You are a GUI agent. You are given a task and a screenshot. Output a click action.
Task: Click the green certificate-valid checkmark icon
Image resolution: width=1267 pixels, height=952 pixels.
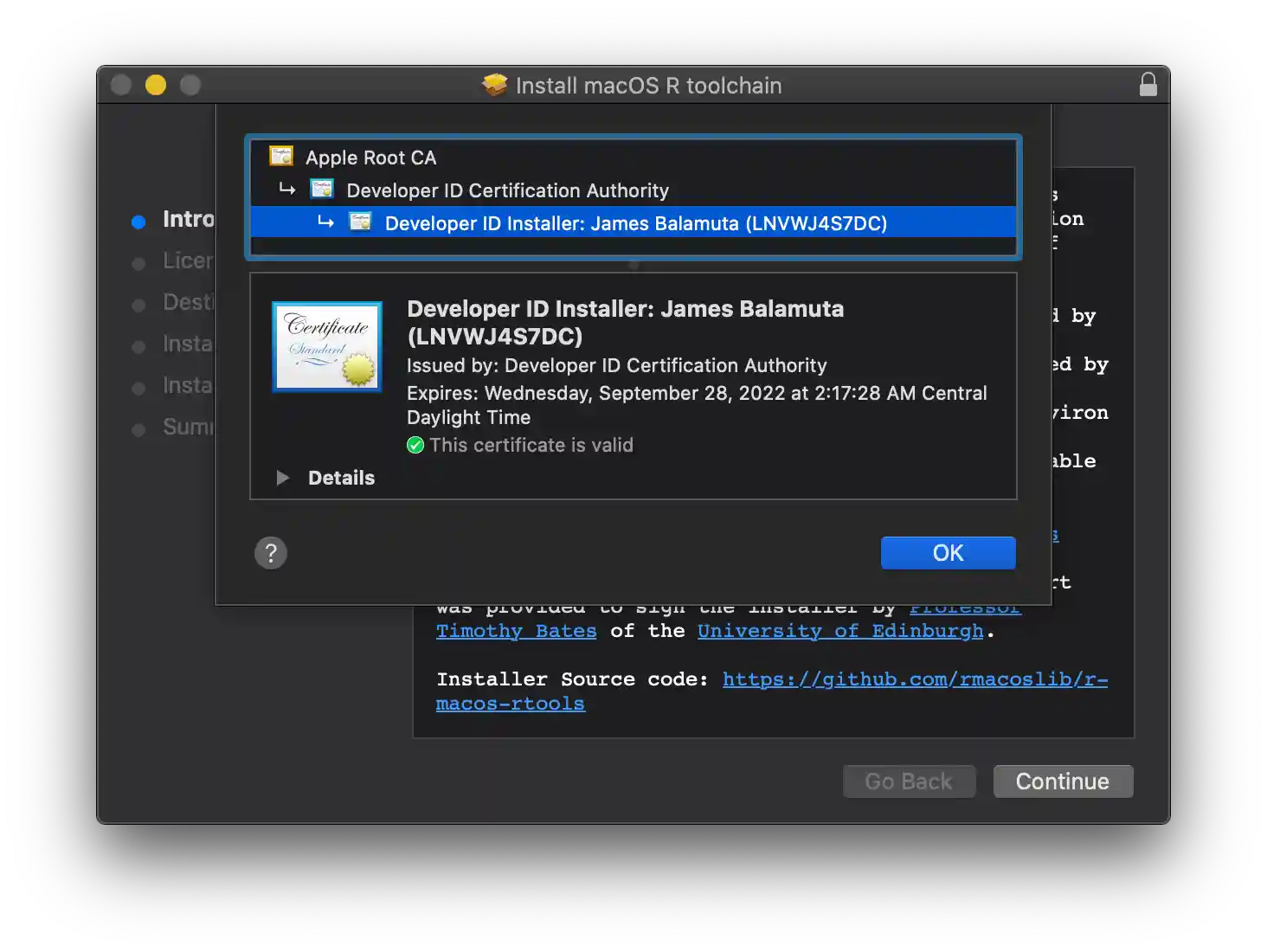click(415, 445)
